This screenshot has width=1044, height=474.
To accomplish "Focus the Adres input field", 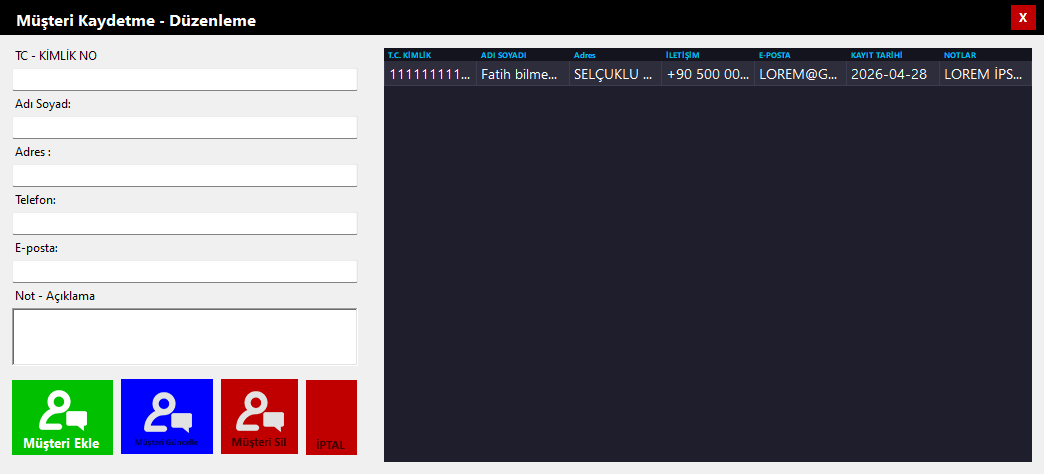I will click(x=184, y=175).
